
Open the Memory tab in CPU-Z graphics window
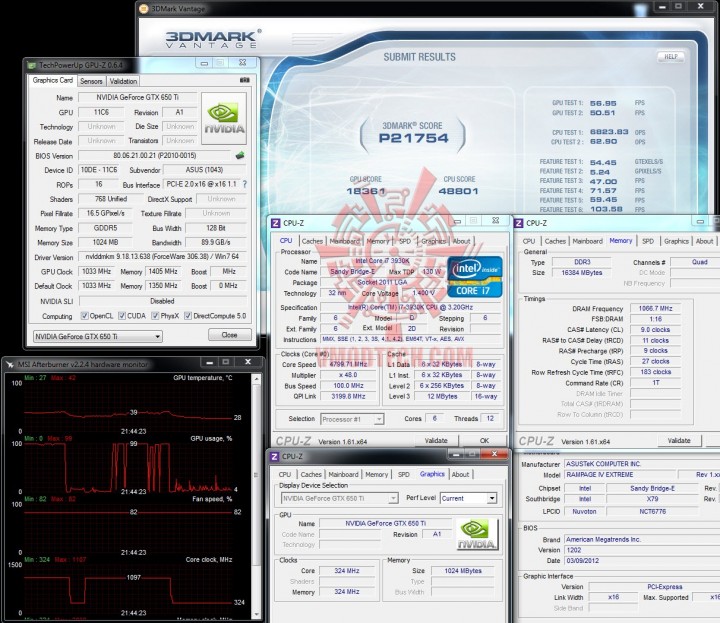377,474
